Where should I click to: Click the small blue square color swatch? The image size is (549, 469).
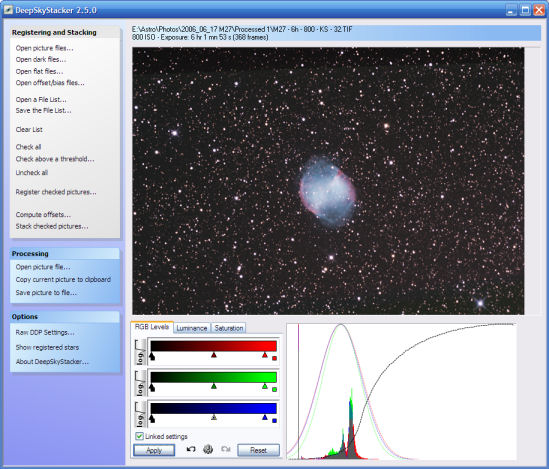274,421
